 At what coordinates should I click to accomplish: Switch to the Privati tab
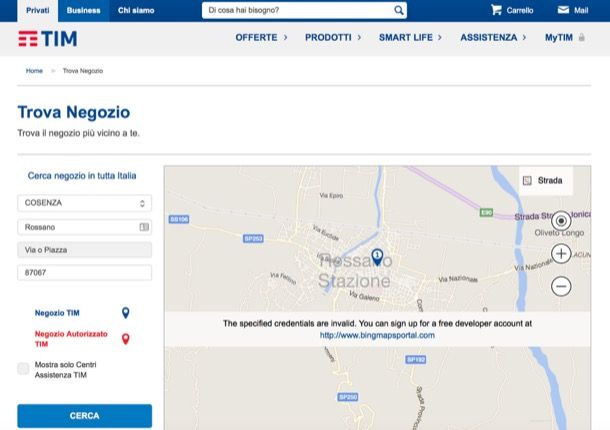[38, 11]
